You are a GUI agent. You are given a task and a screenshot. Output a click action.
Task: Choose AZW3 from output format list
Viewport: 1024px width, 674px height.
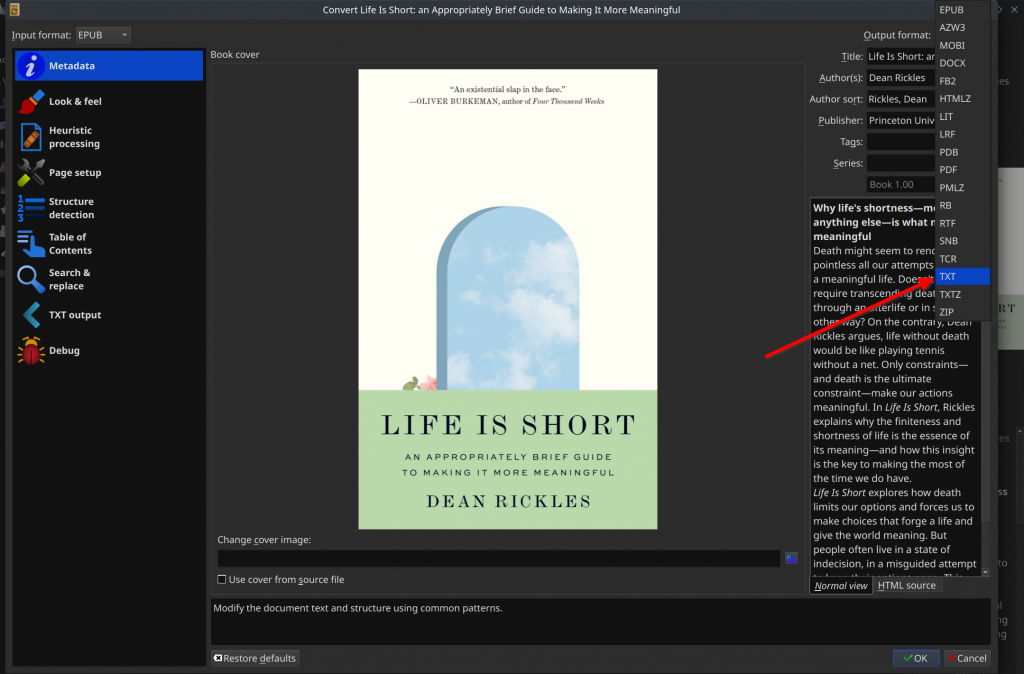coord(962,27)
